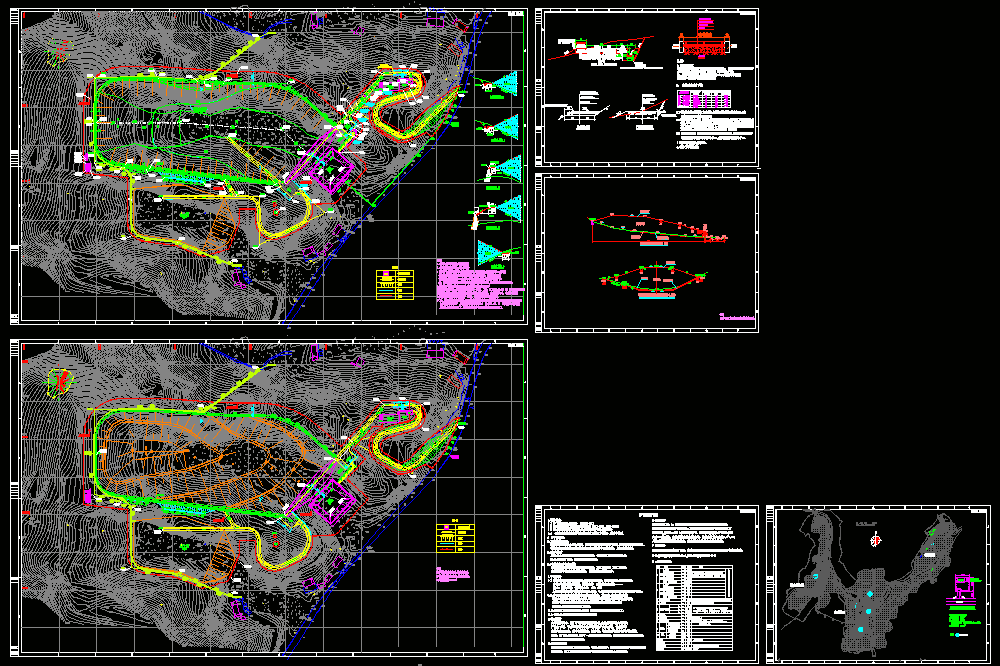The width and height of the screenshot is (1000, 666).
Task: Select the upper red longitudinal profile drawing
Action: pos(657,228)
